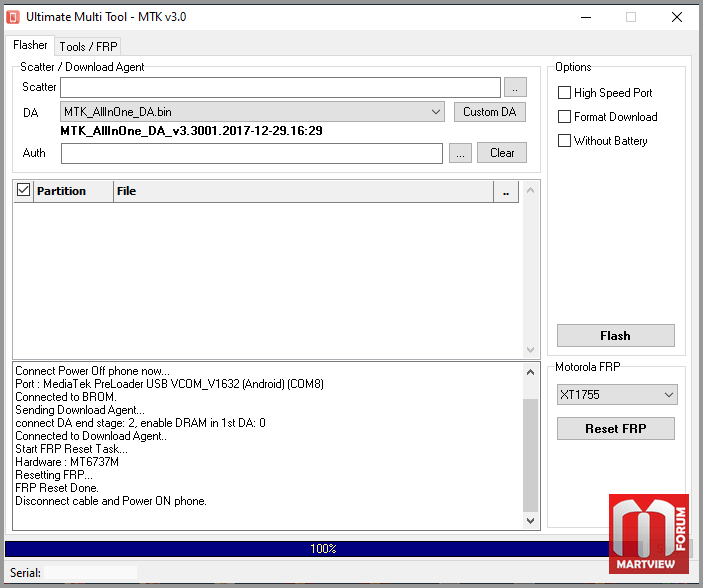Browse for a Scatter file
Viewport: 703px width, 588px height.
pos(515,87)
